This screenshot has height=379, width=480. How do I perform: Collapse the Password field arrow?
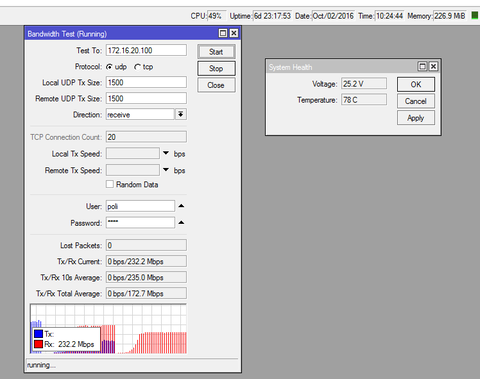[181, 222]
